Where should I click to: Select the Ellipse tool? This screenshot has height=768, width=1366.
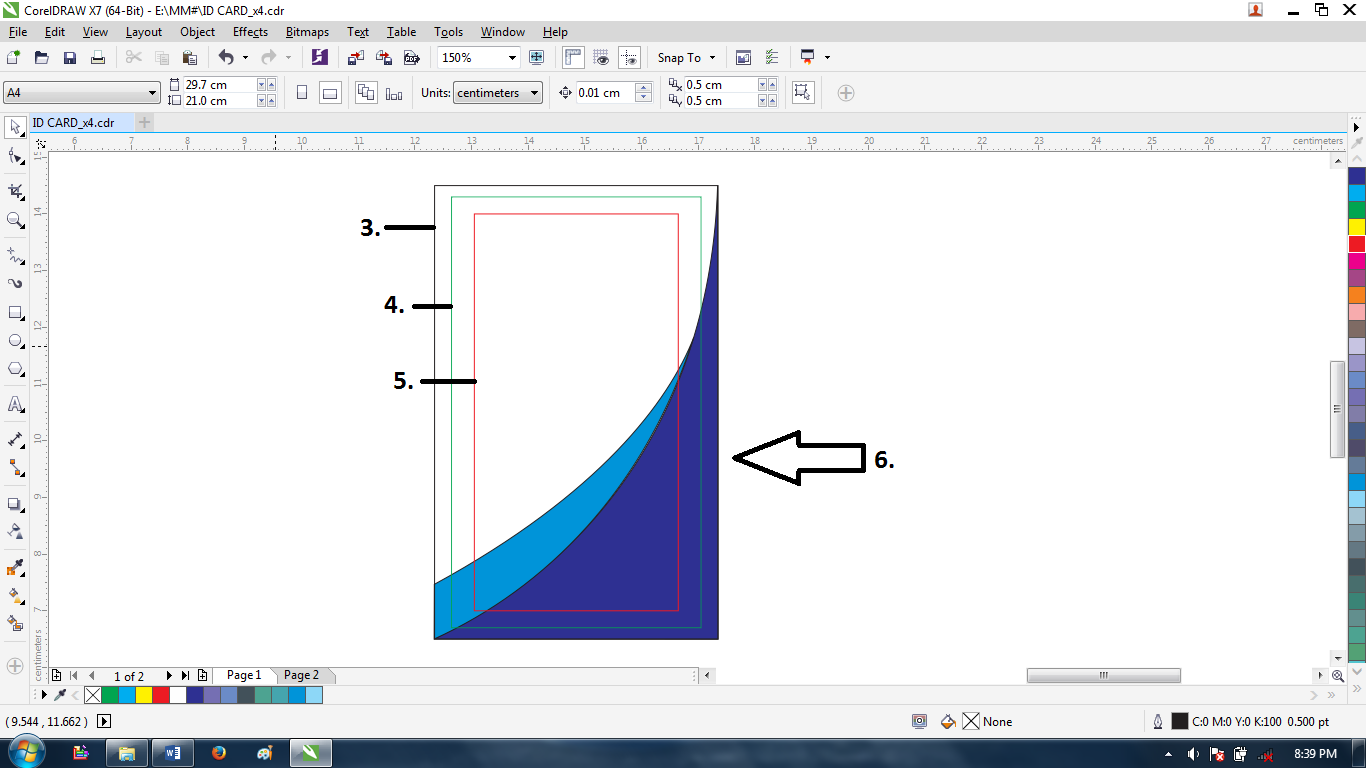(x=14, y=340)
